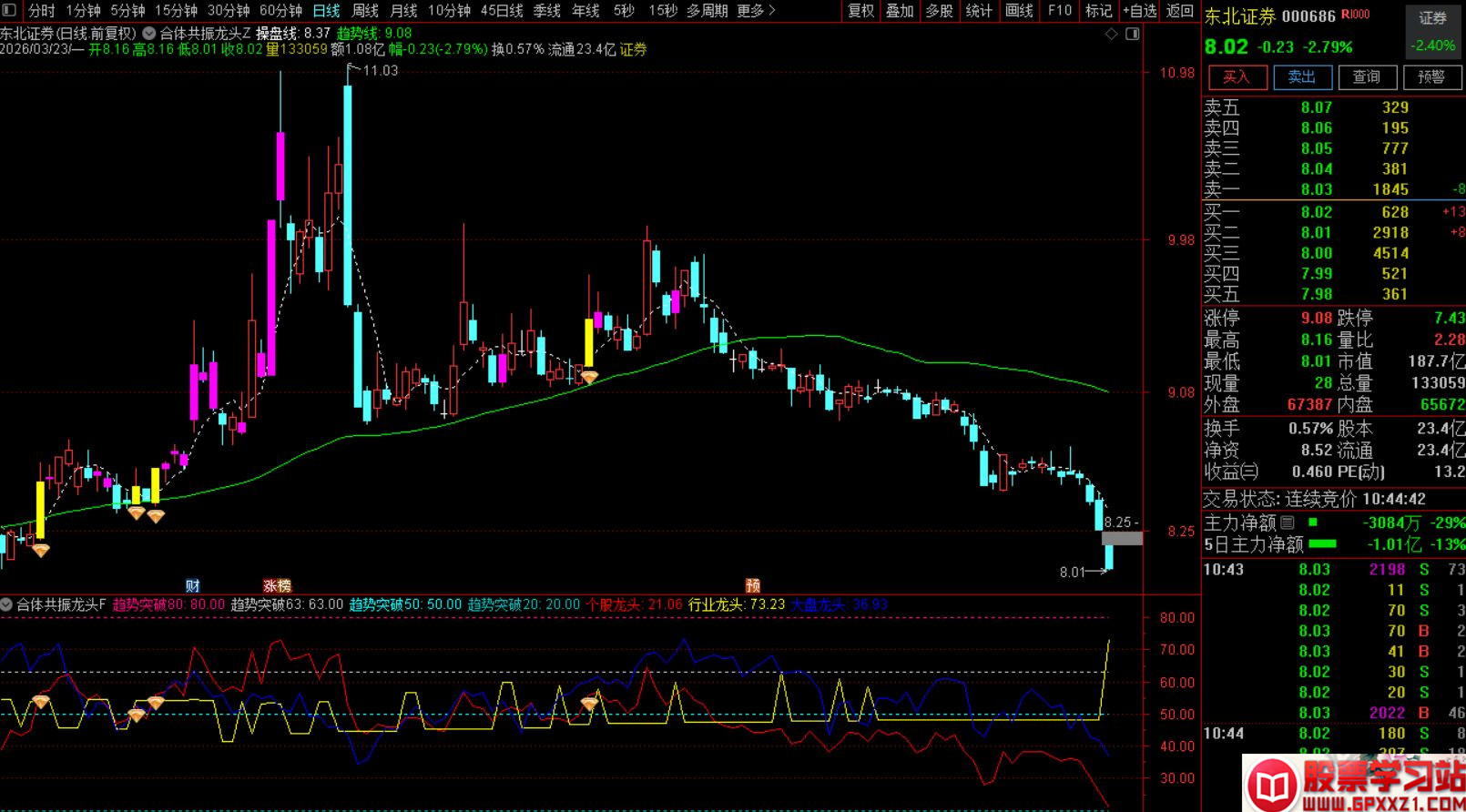Viewport: 1466px width, 812px height.
Task: Click the 证券 sector -2.40% box
Action: (1433, 31)
